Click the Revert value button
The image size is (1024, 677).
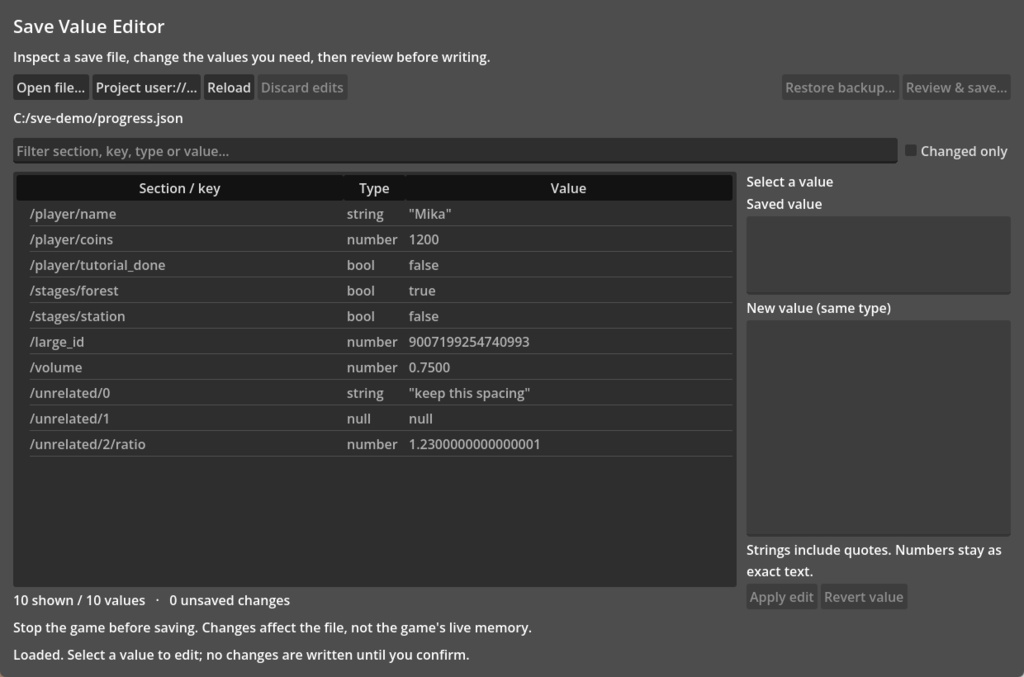863,597
